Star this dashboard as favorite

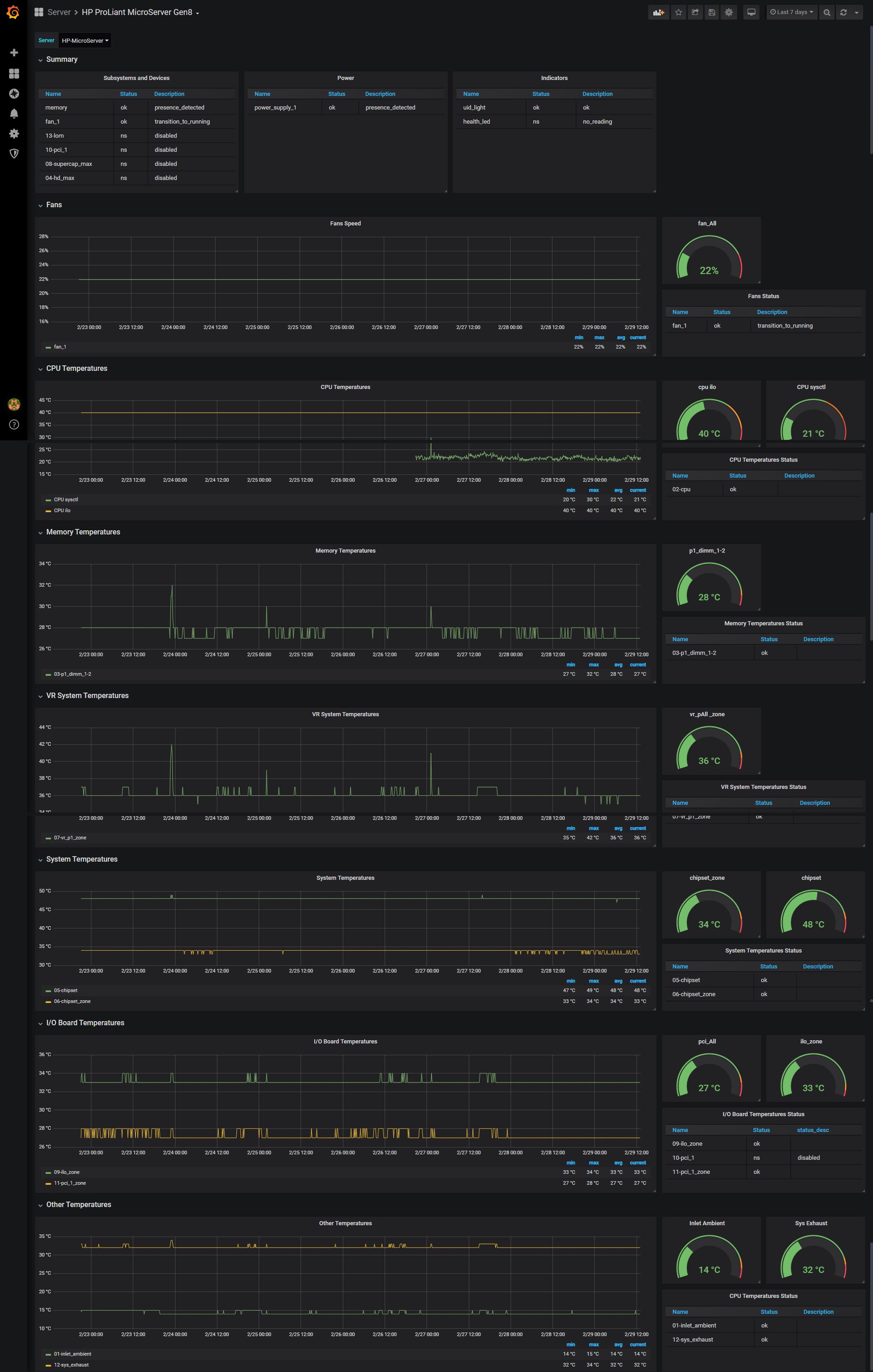[x=678, y=13]
